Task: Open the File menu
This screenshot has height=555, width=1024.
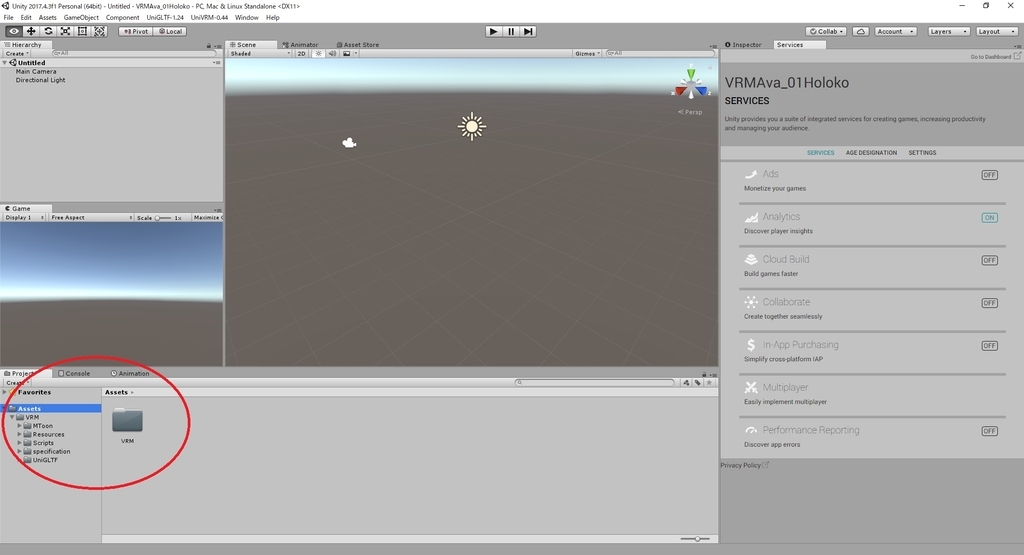Action: (x=8, y=18)
